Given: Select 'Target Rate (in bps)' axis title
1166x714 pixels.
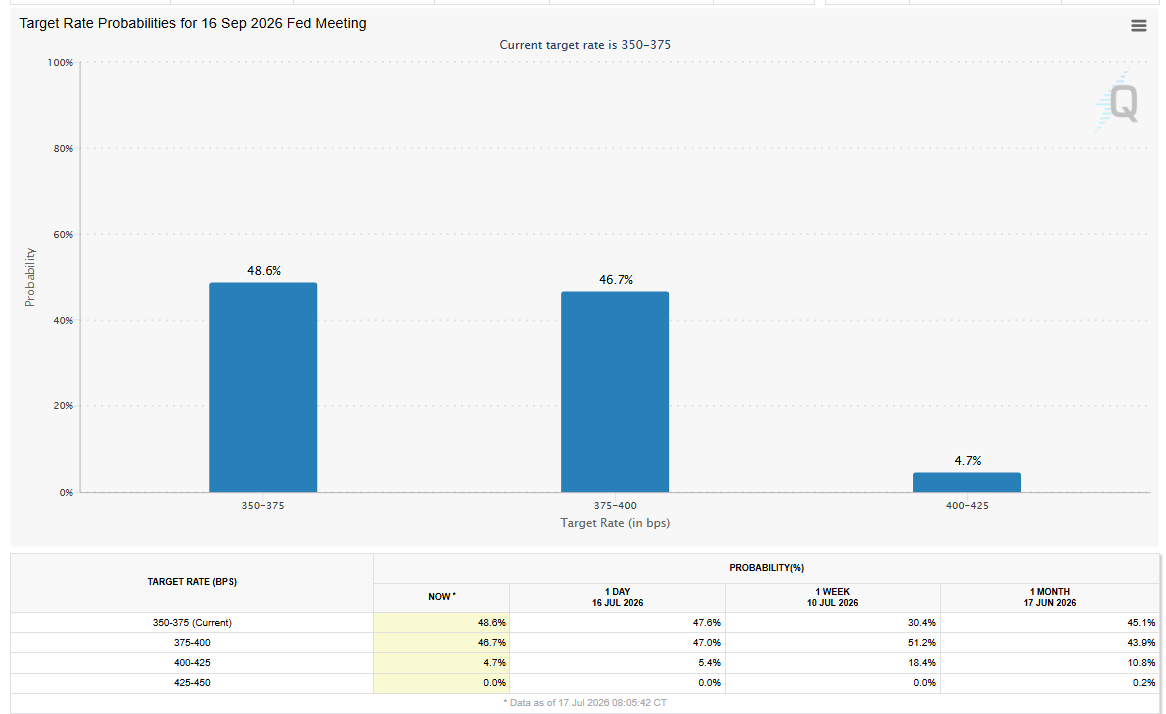Looking at the screenshot, I should 615,523.
